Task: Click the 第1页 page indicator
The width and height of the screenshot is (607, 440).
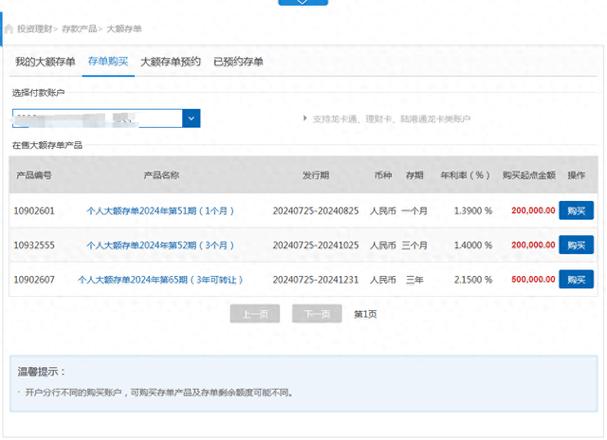Action: [x=365, y=314]
